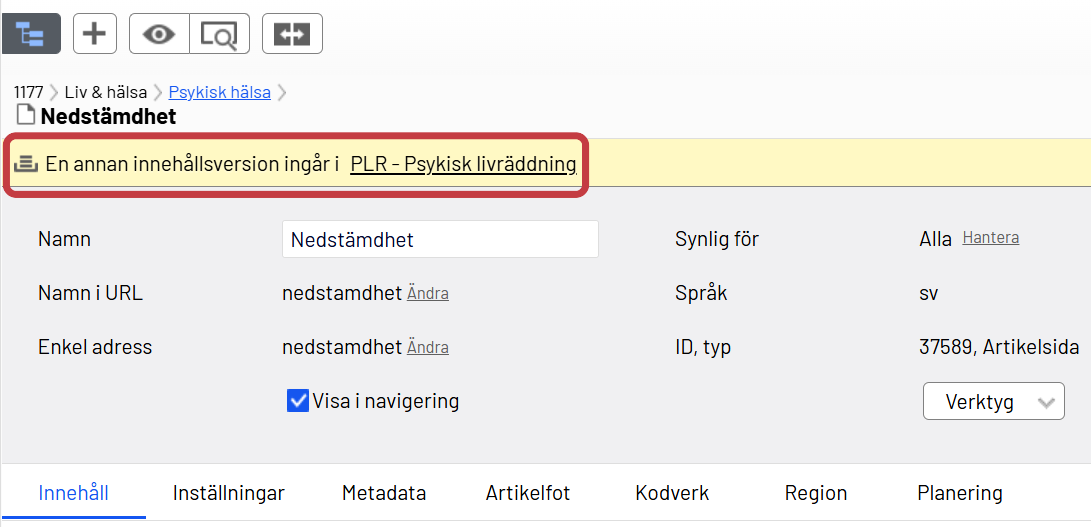Open the Verktyg dropdown
The height and width of the screenshot is (527, 1091).
click(993, 402)
